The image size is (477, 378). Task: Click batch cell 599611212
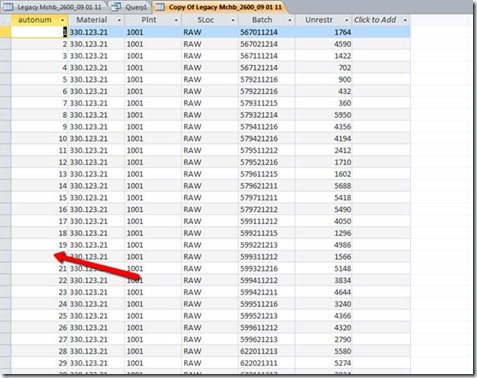[267, 328]
